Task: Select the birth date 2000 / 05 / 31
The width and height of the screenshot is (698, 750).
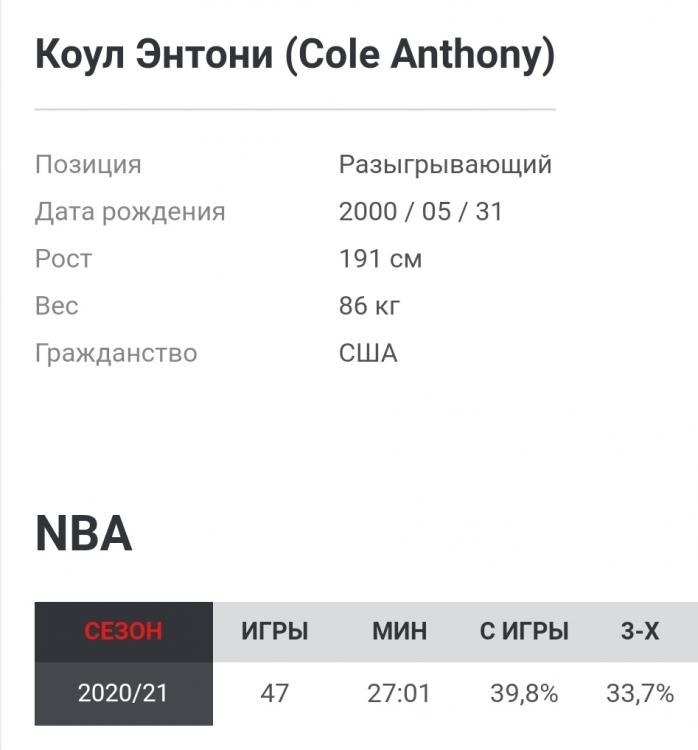Action: click(x=420, y=212)
